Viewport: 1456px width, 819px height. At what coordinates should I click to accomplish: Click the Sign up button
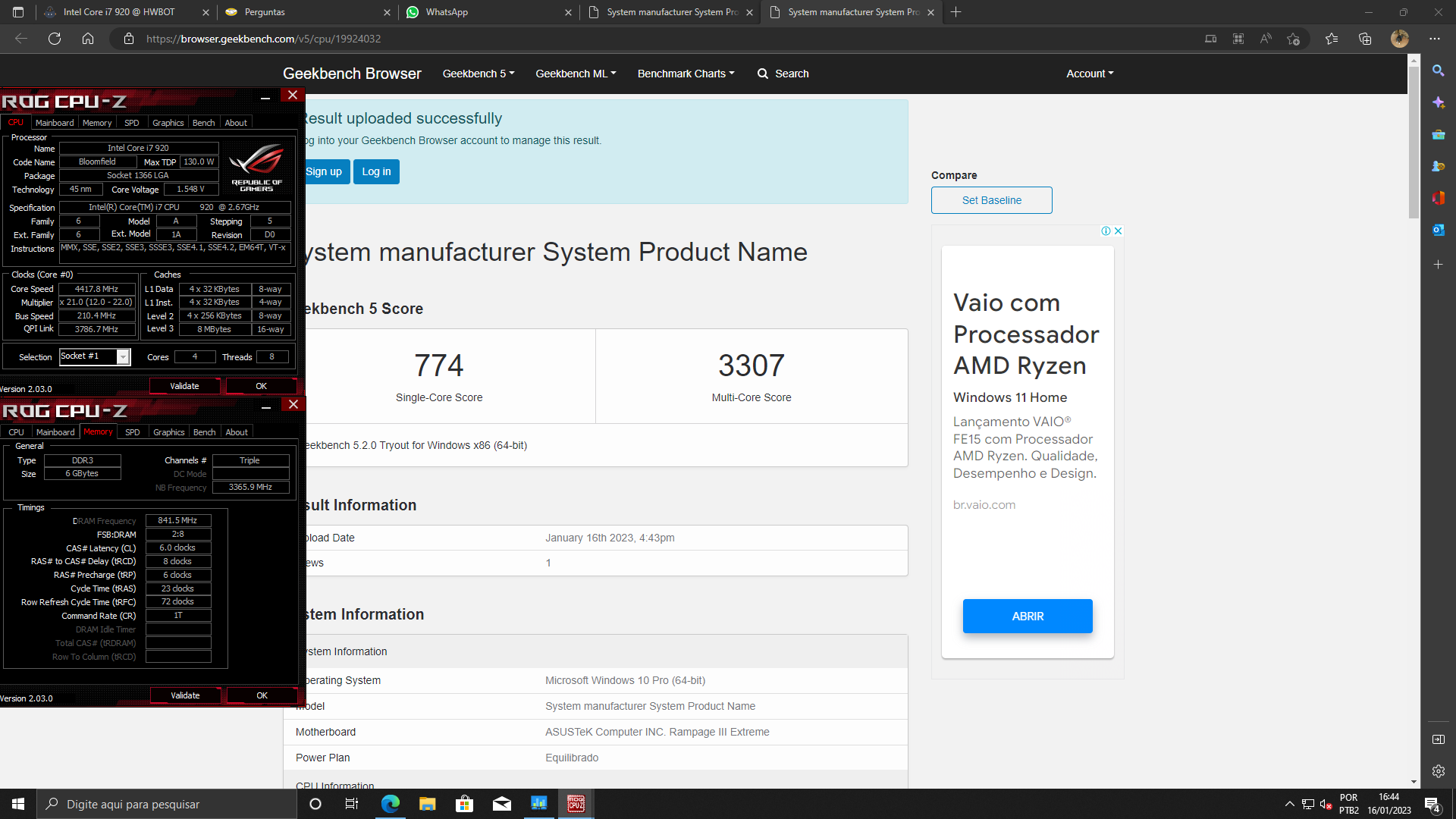click(x=324, y=172)
